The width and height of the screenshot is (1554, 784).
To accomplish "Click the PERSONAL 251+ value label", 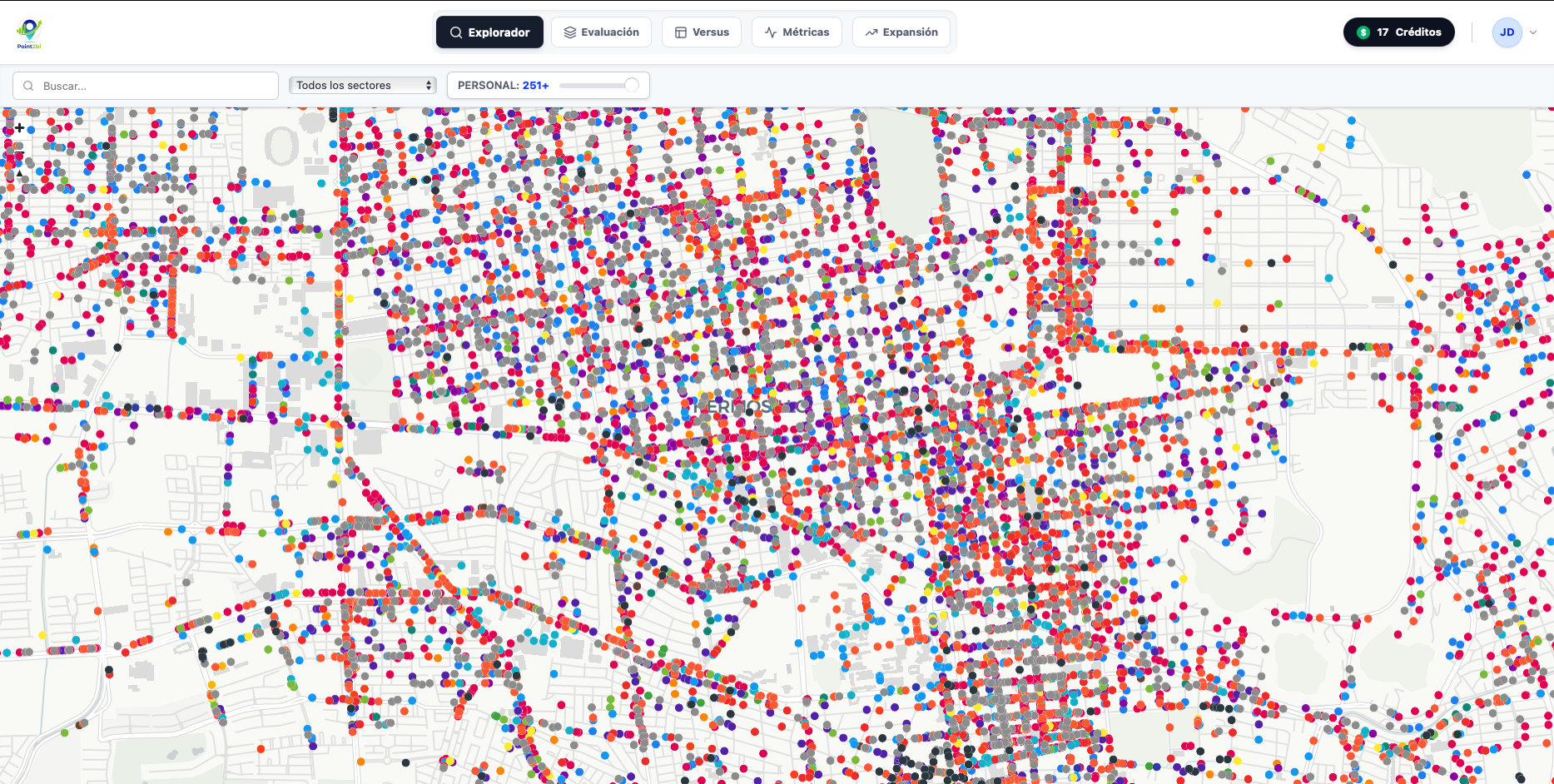I will pyautogui.click(x=535, y=86).
